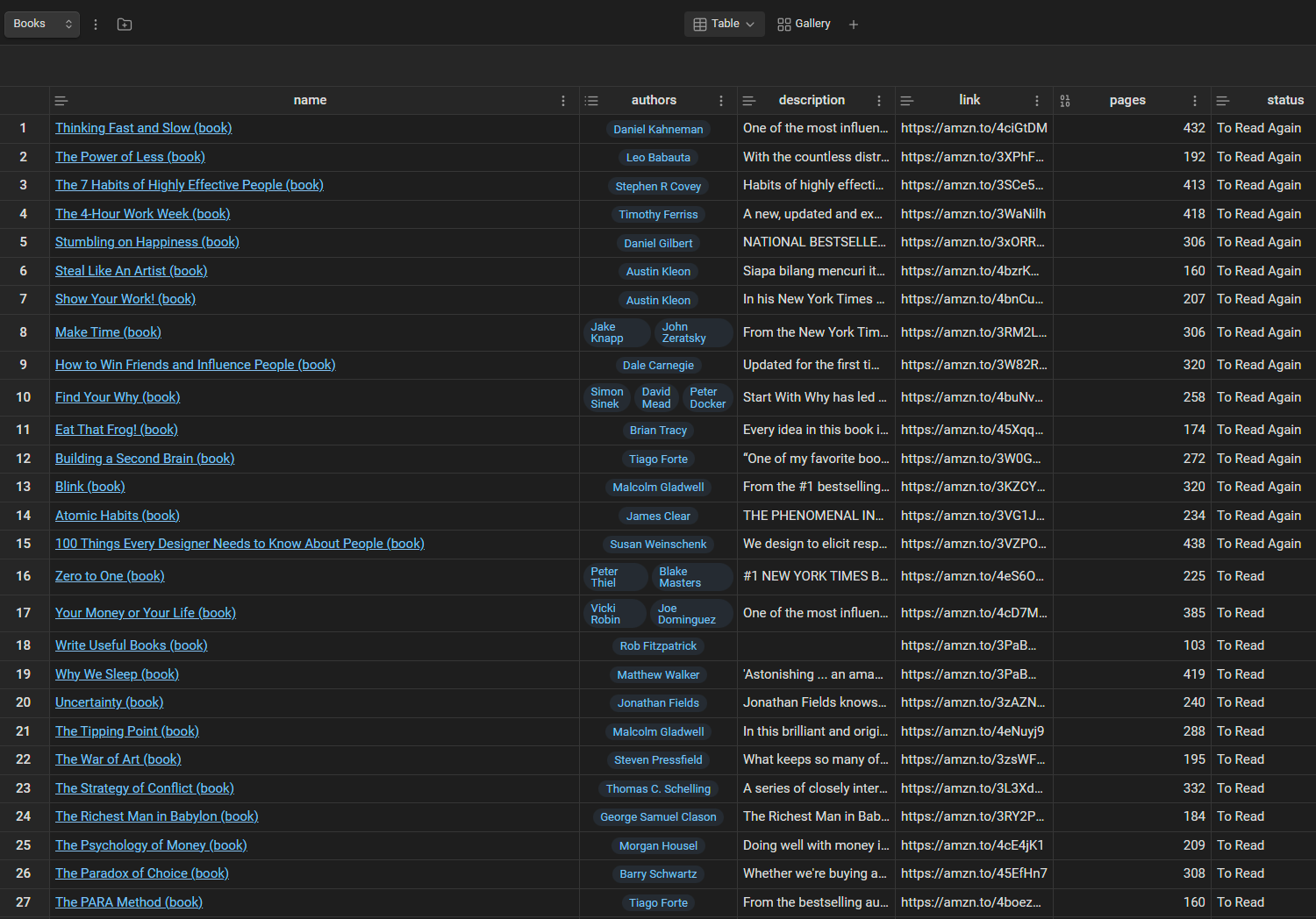Image resolution: width=1316 pixels, height=919 pixels.
Task: Click the list field icon on authors column
Action: (x=592, y=100)
